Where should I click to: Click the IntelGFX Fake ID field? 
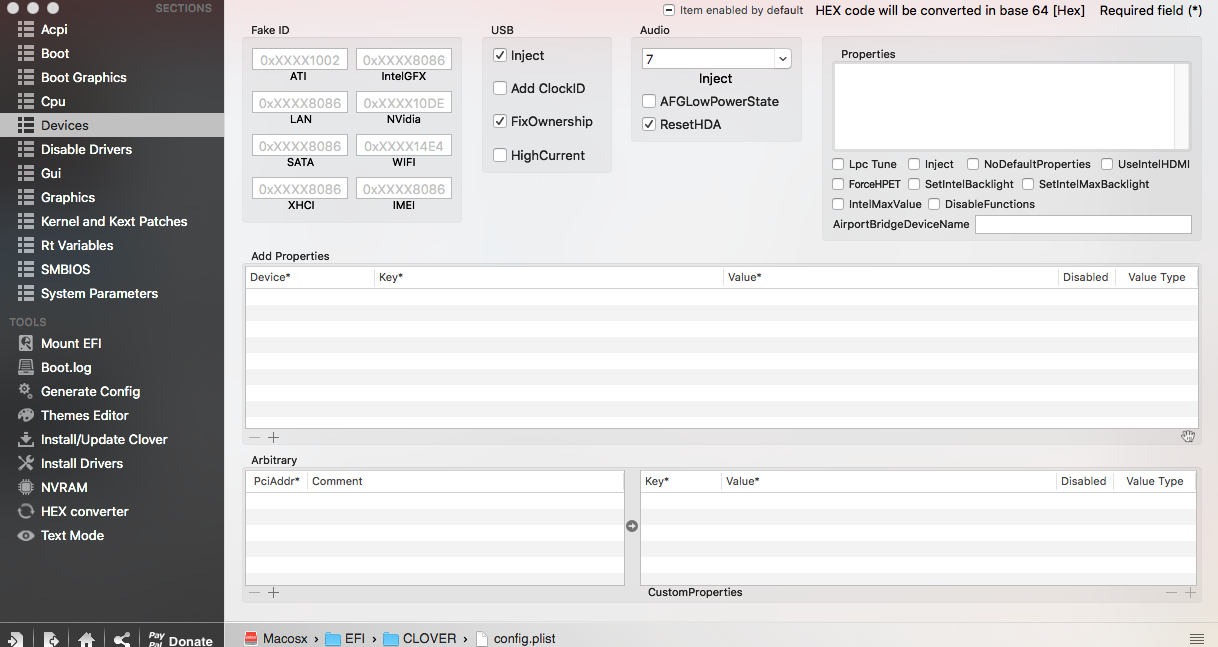pyautogui.click(x=404, y=60)
